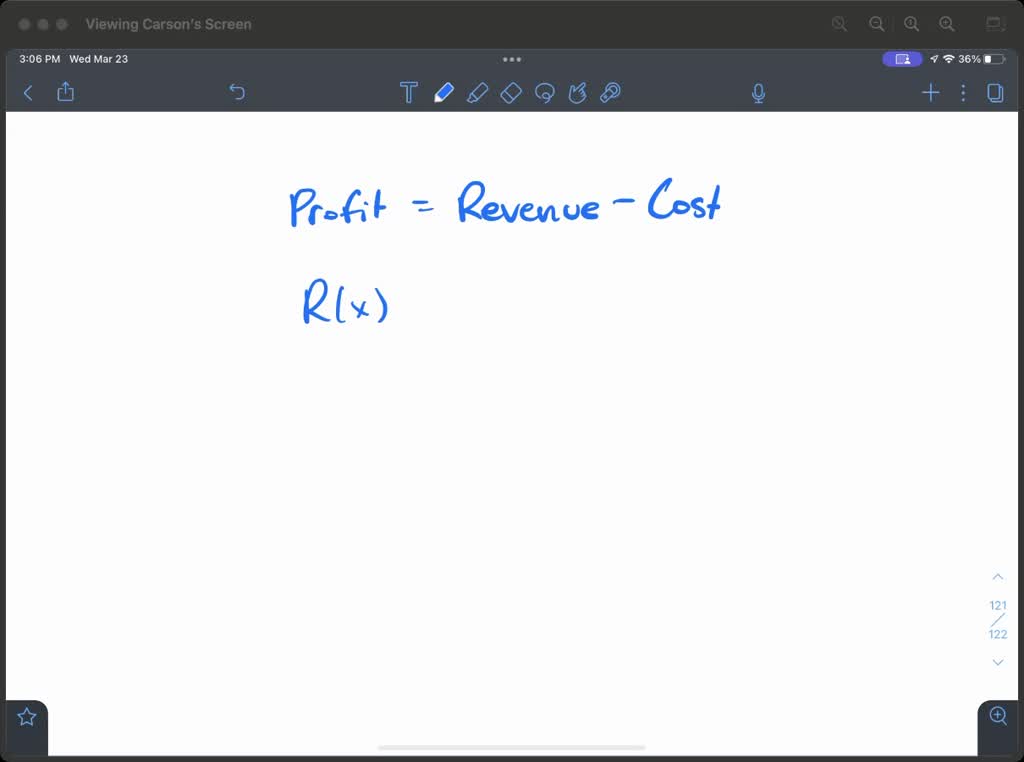
Task: Go to previous page with up chevron
Action: 997,576
